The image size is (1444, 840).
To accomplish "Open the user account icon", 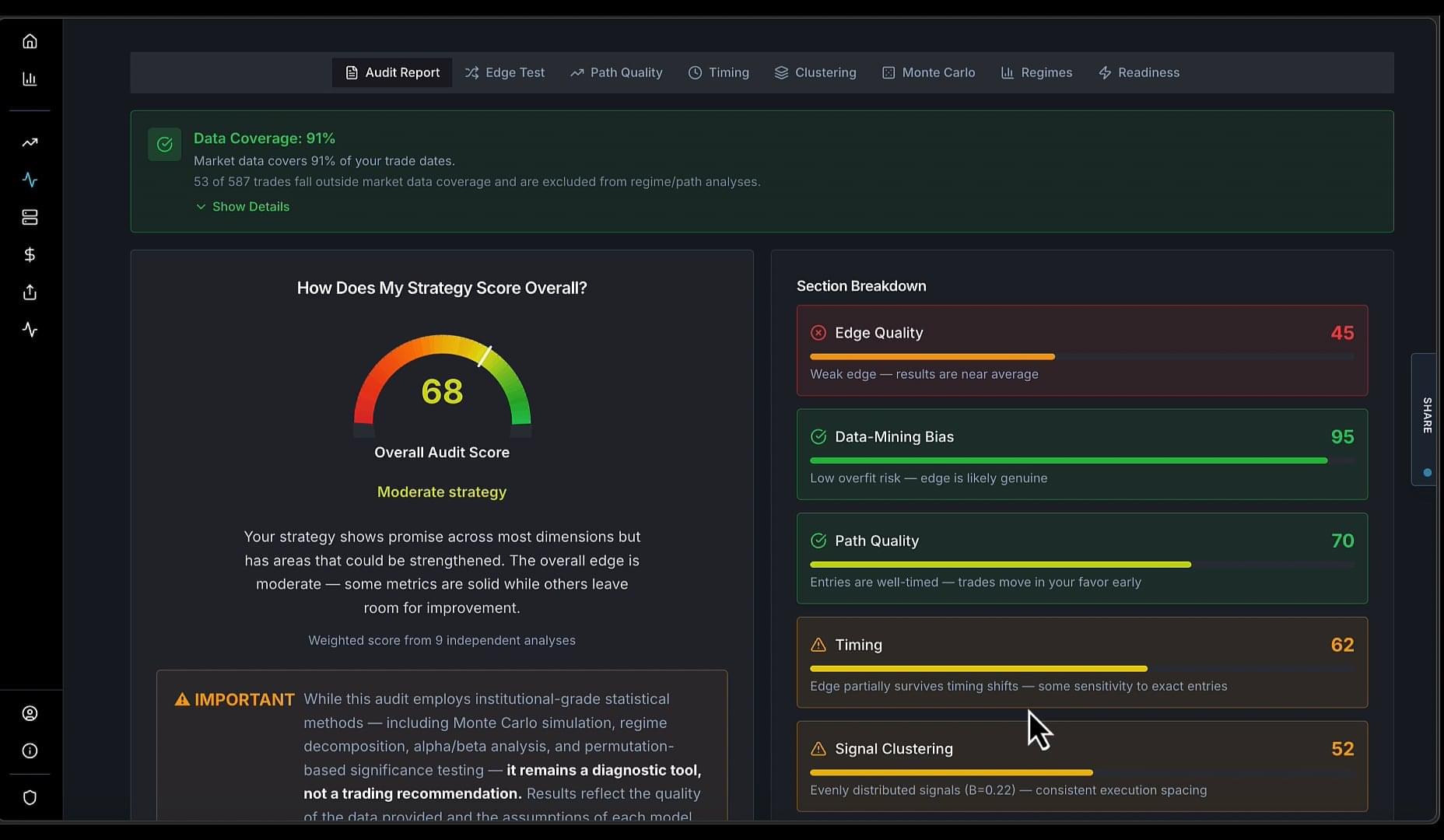I will point(30,713).
